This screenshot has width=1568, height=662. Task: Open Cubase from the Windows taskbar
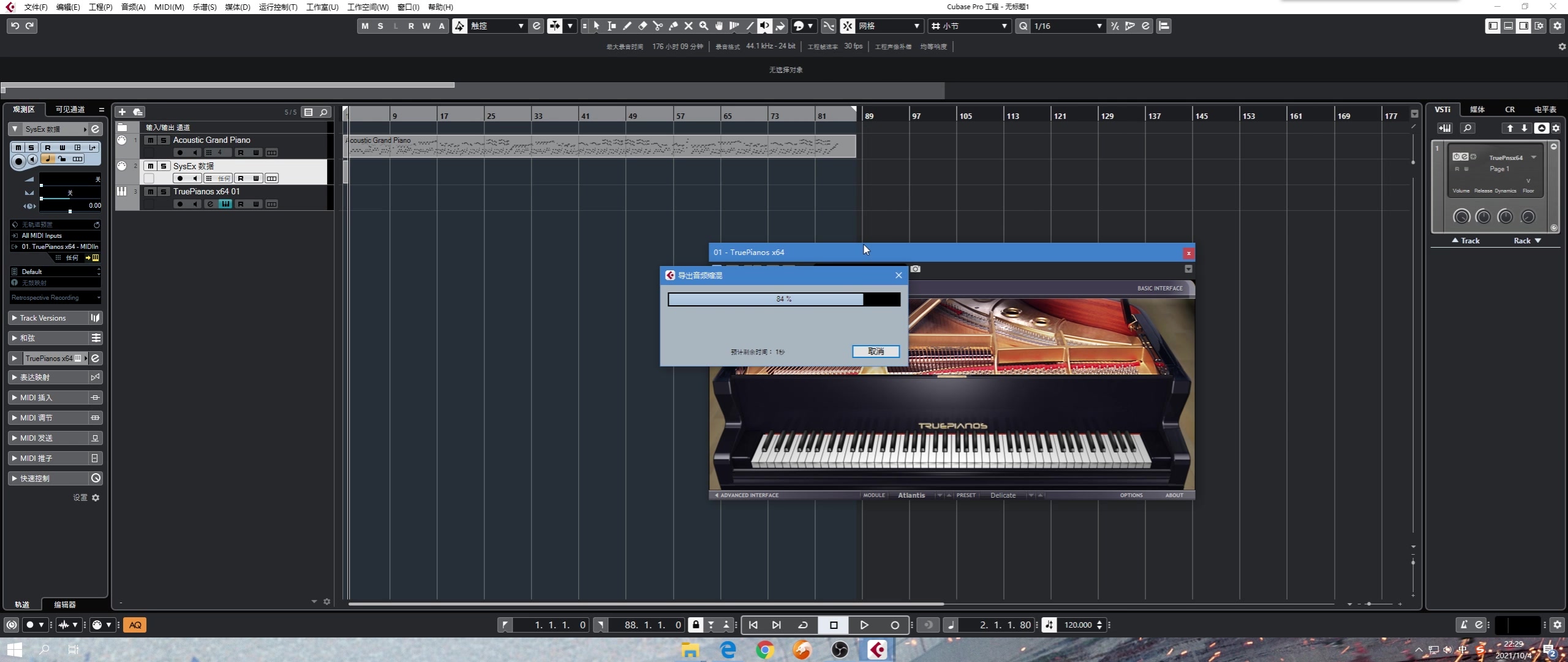click(877, 649)
